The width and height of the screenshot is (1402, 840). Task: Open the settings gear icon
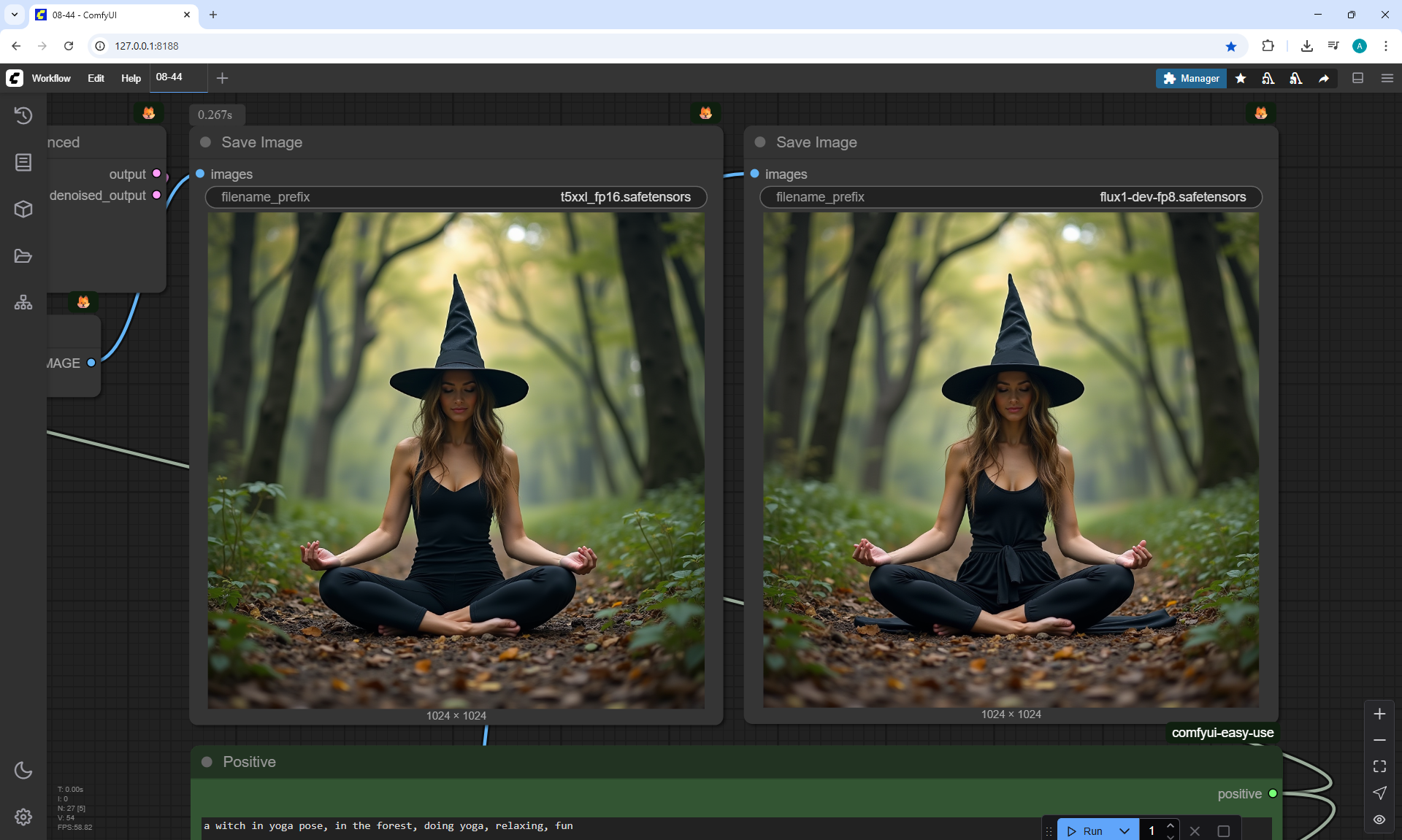(x=23, y=817)
